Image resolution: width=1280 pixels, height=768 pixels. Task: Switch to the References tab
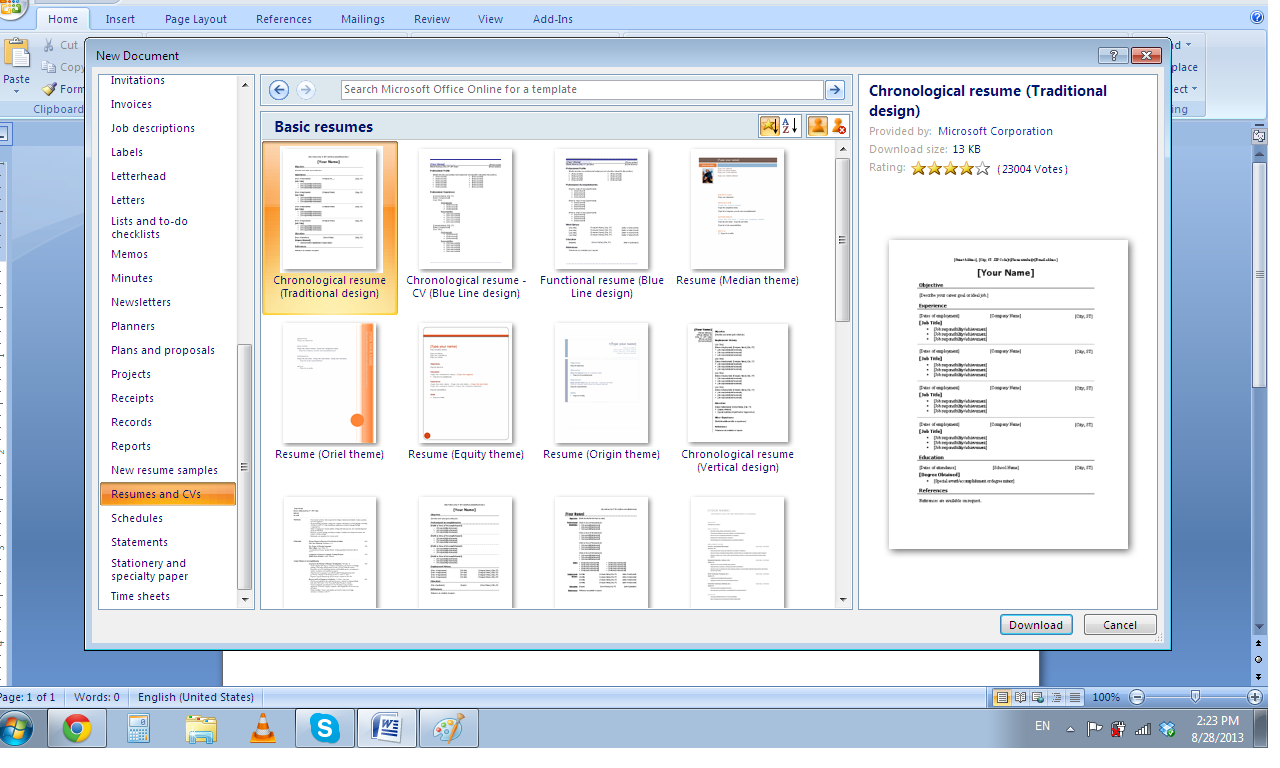(x=284, y=19)
